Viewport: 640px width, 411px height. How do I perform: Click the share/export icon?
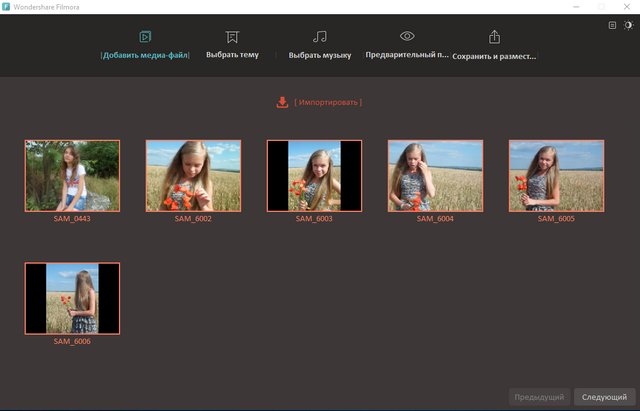pyautogui.click(x=494, y=37)
